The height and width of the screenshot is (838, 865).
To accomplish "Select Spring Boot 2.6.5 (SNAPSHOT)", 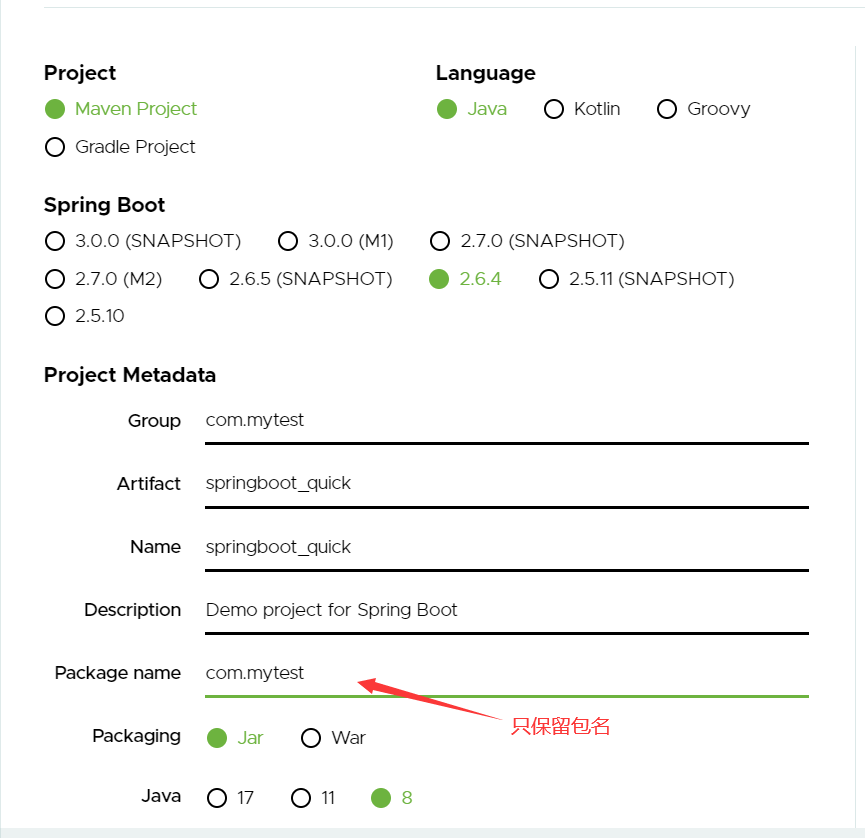I will click(209, 279).
